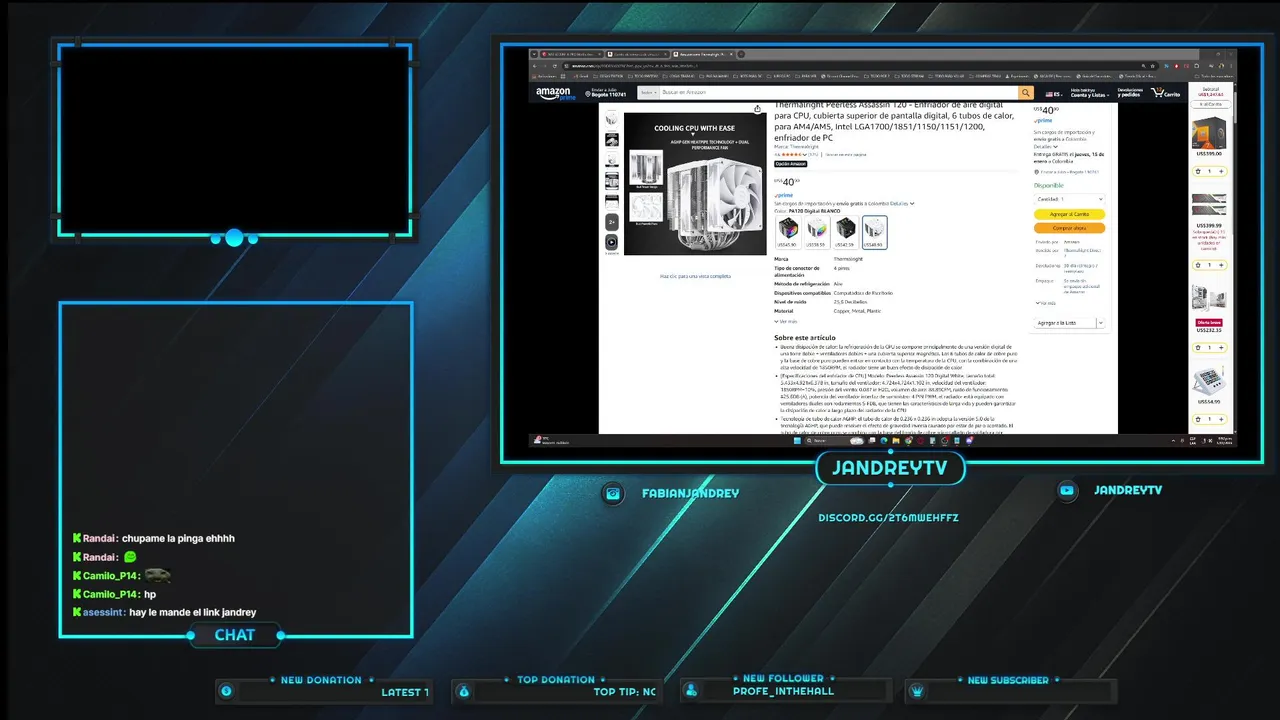Expand Ver más in the buy box
Screen dimensions: 1280x720
[x=1046, y=303]
